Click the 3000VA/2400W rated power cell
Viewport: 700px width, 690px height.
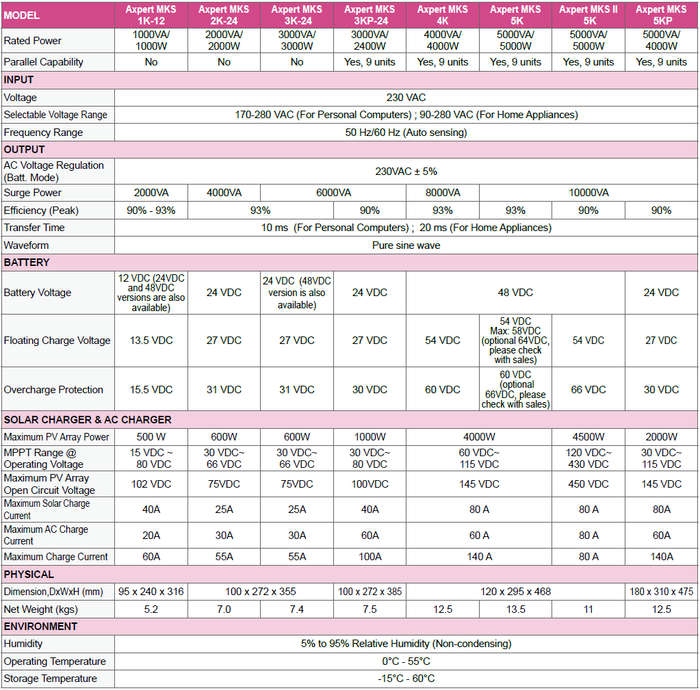click(x=370, y=41)
